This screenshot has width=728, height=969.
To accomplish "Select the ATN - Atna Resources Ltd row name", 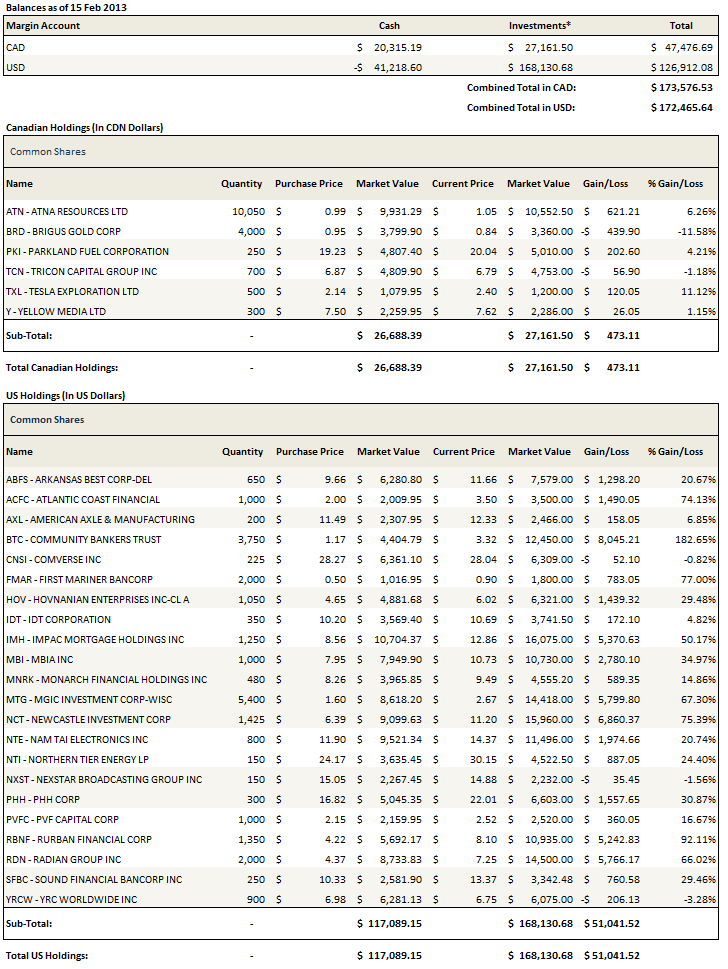I will coord(67,212).
